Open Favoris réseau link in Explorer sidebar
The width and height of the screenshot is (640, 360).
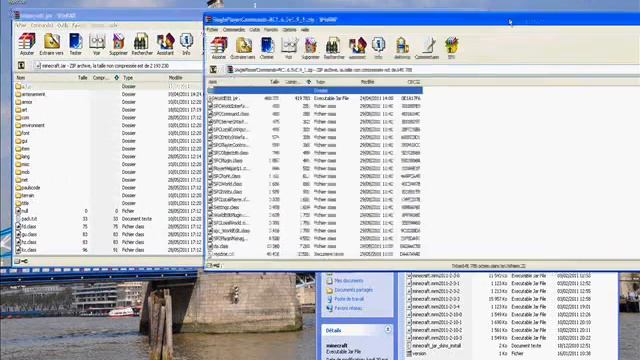[x=348, y=308]
